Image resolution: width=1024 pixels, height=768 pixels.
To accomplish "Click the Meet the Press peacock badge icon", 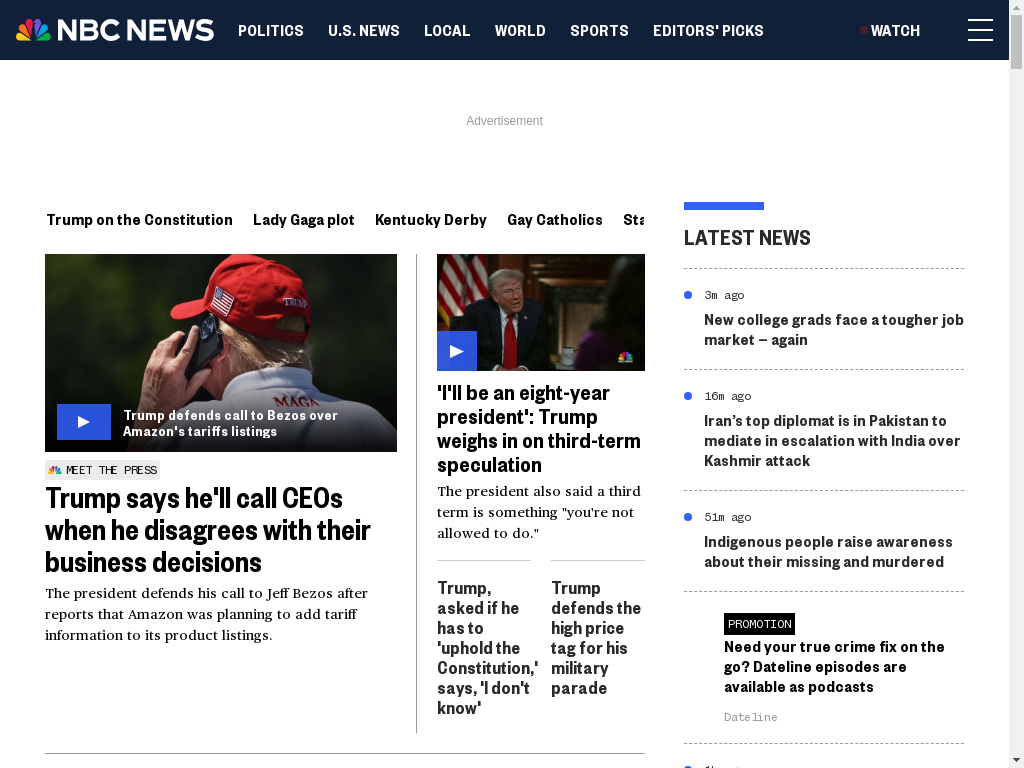I will (55, 470).
